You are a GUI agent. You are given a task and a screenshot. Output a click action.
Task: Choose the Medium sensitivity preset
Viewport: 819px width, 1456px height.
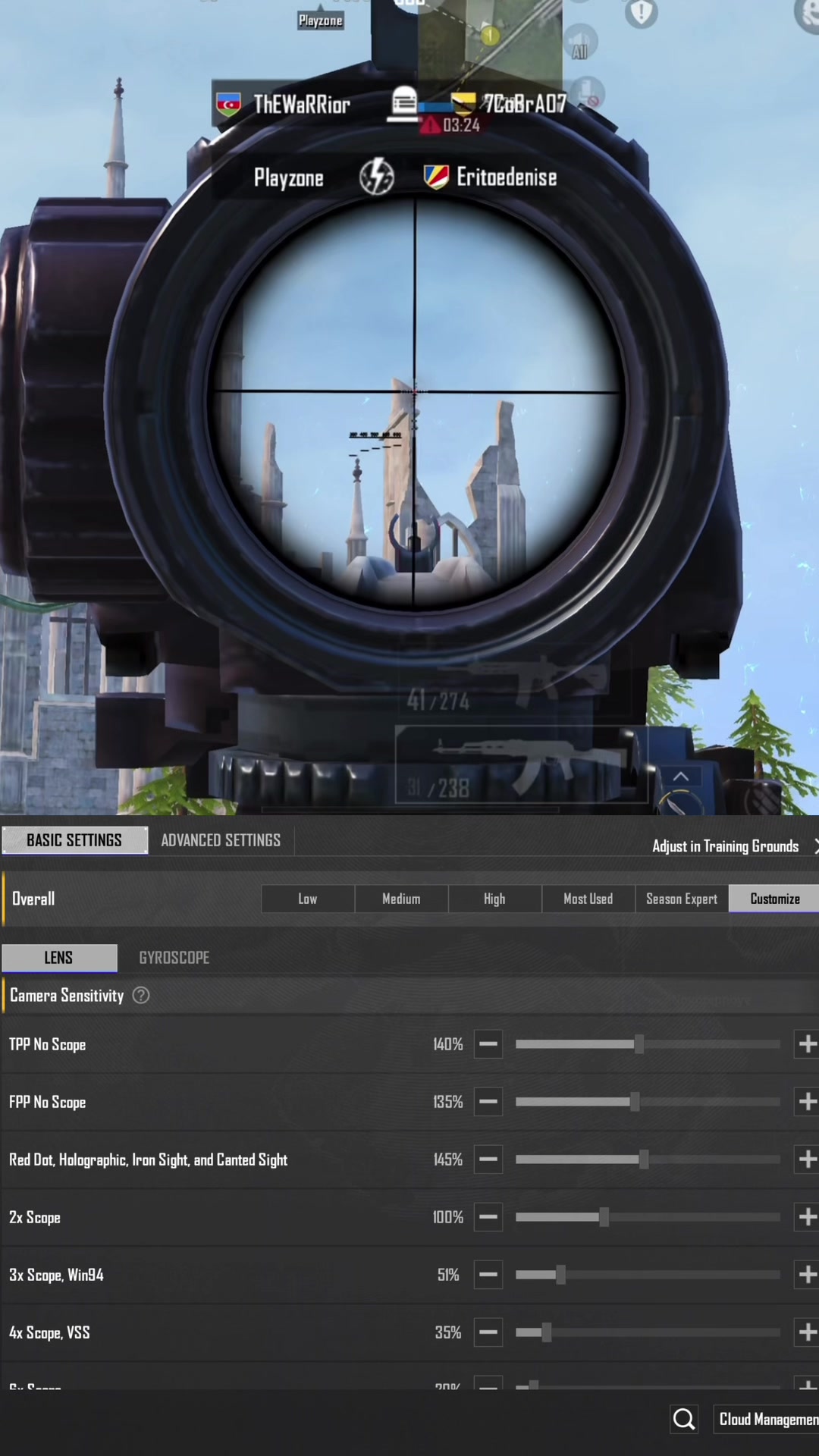click(x=401, y=899)
